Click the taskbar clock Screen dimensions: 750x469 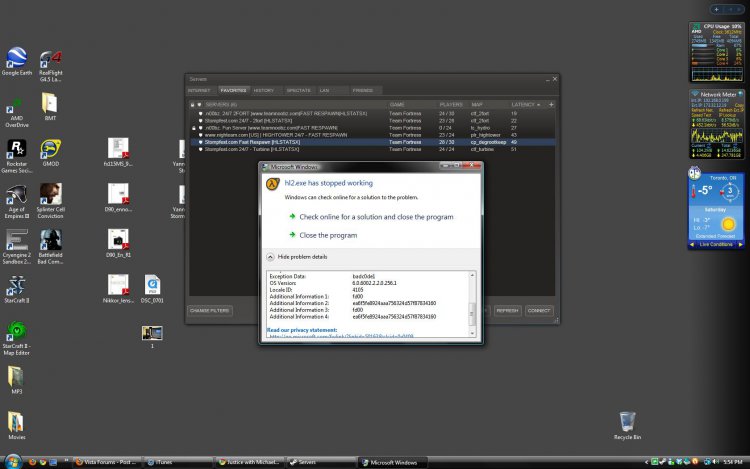pyautogui.click(x=734, y=462)
